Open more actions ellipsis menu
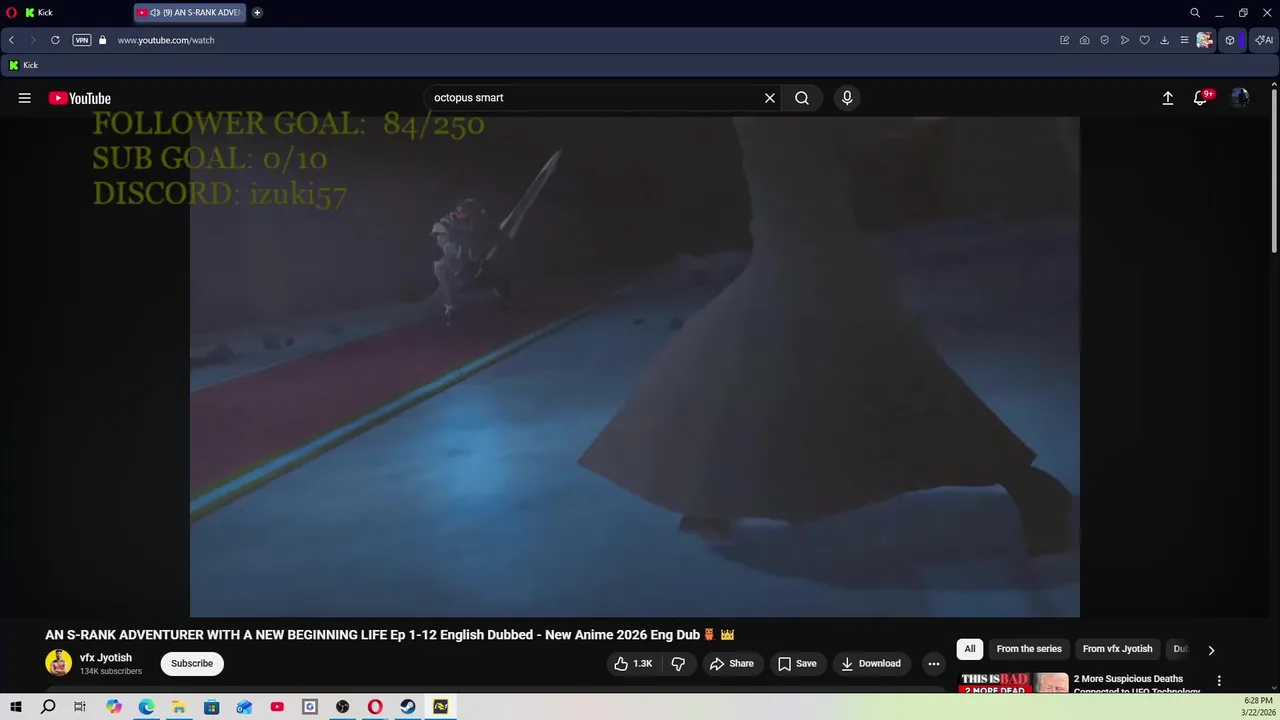Viewport: 1280px width, 720px height. pyautogui.click(x=934, y=664)
